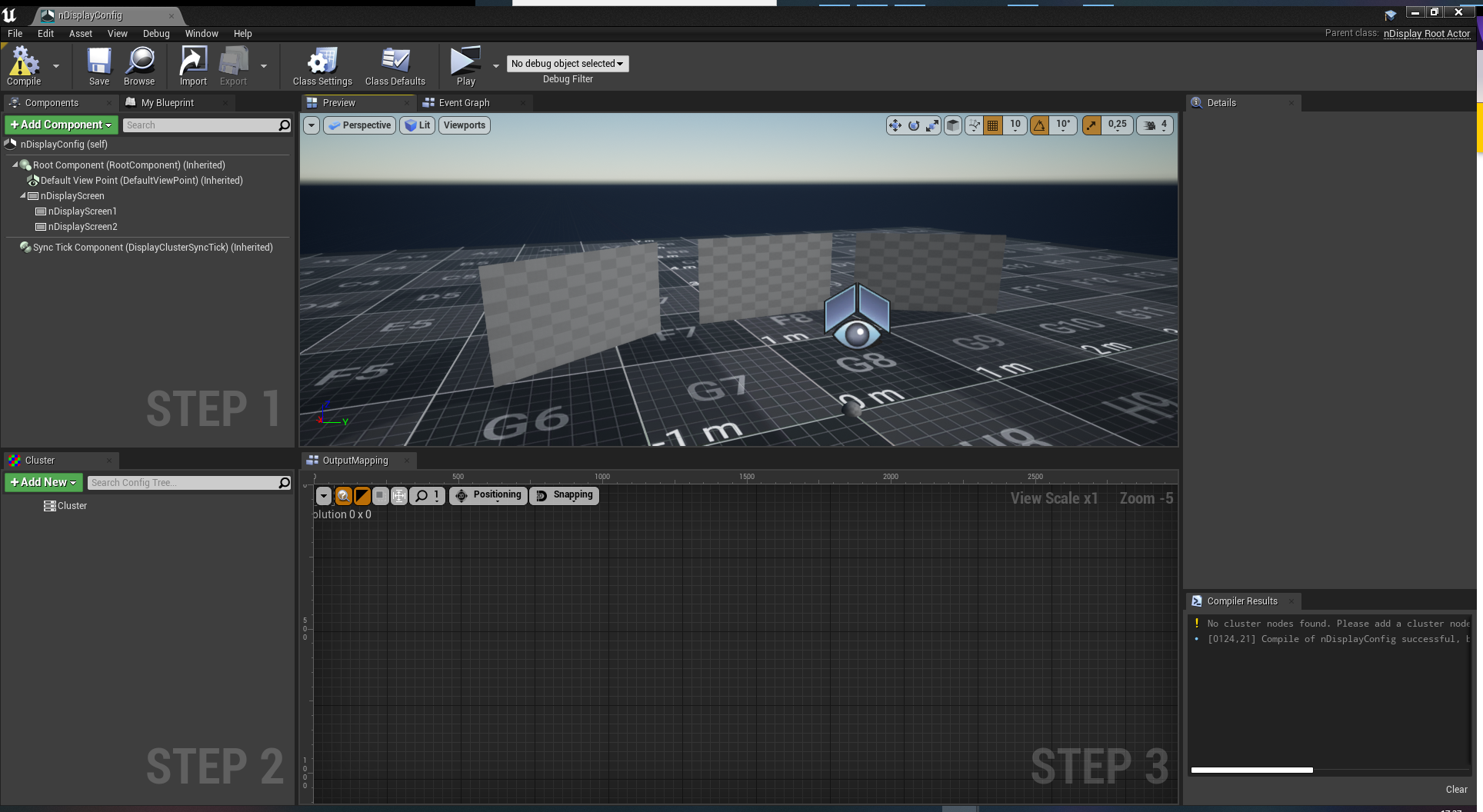Viewport: 1483px width, 812px height.
Task: Save the nDisplayConfig blueprint
Action: click(99, 65)
